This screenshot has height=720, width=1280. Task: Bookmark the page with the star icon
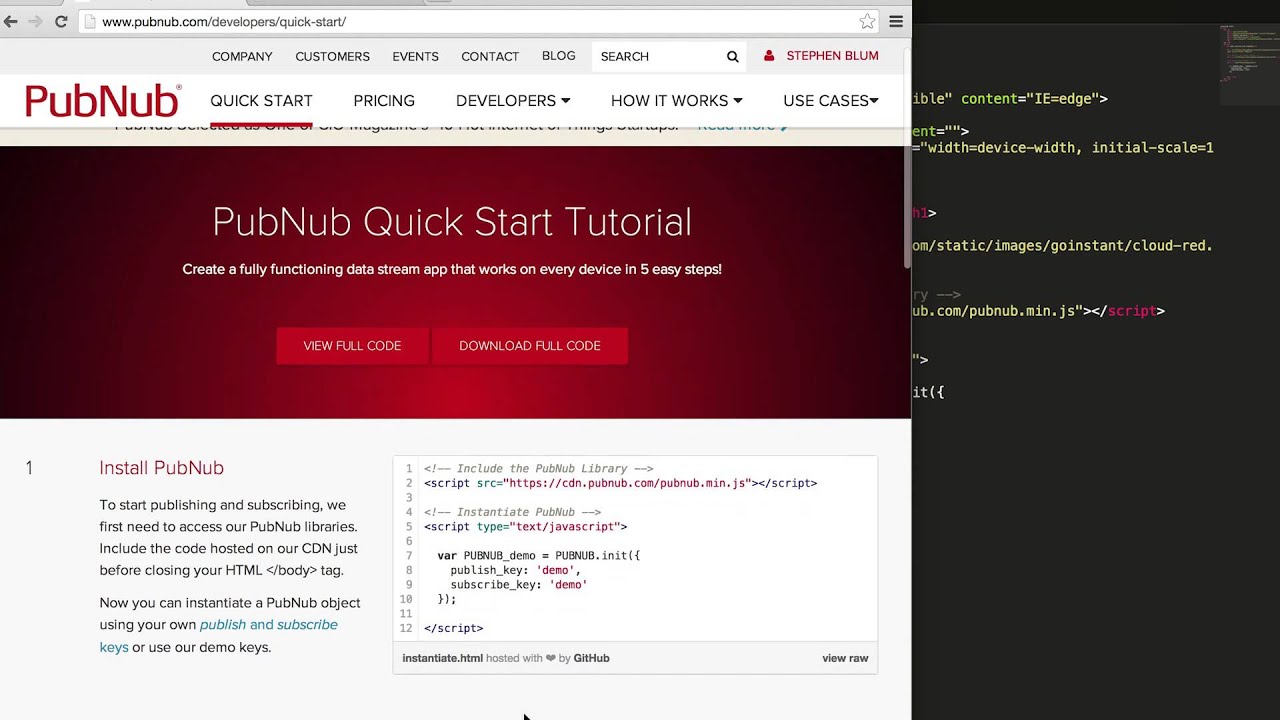pos(867,21)
